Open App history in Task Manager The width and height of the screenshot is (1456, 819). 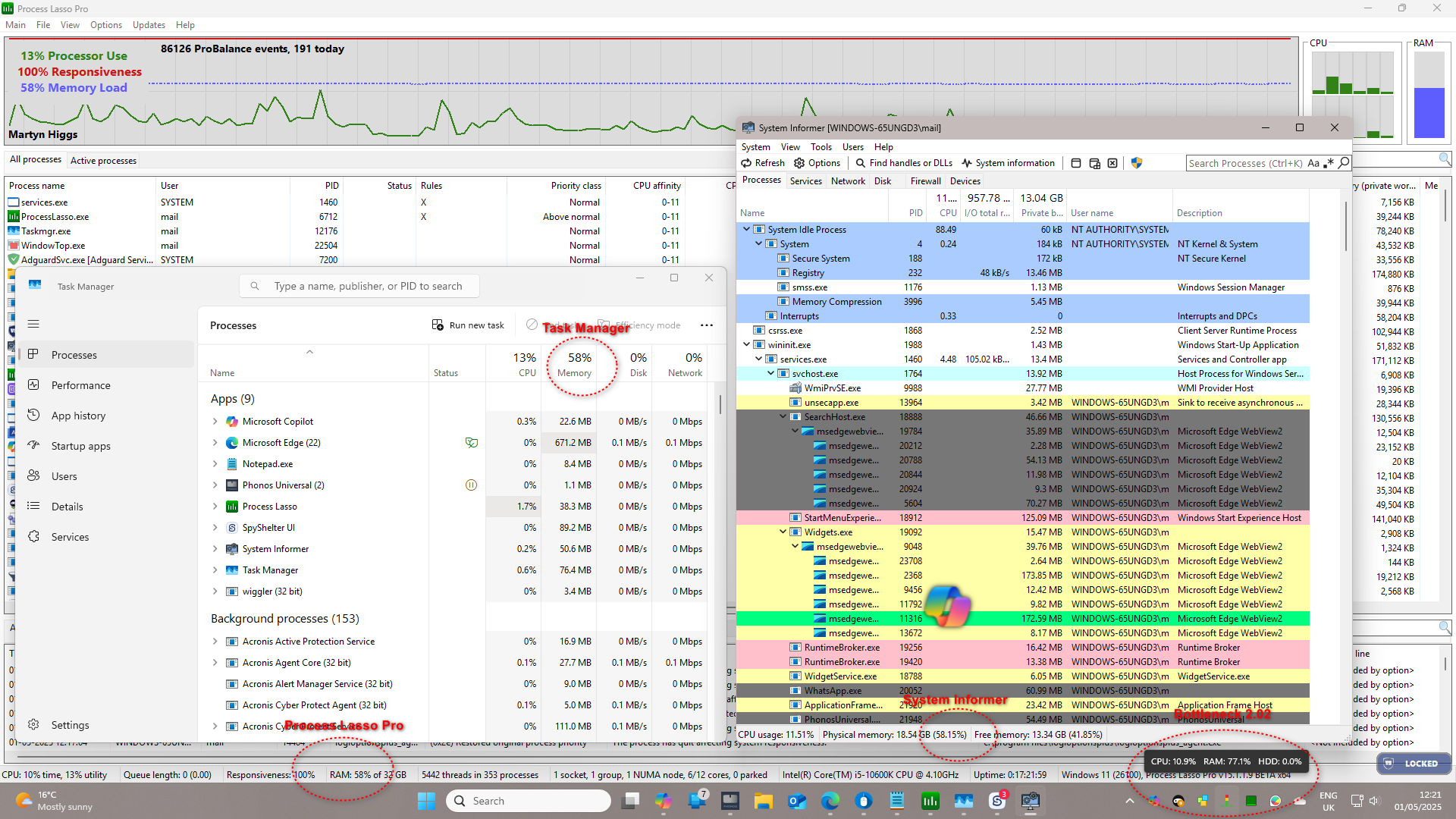[x=106, y=416]
